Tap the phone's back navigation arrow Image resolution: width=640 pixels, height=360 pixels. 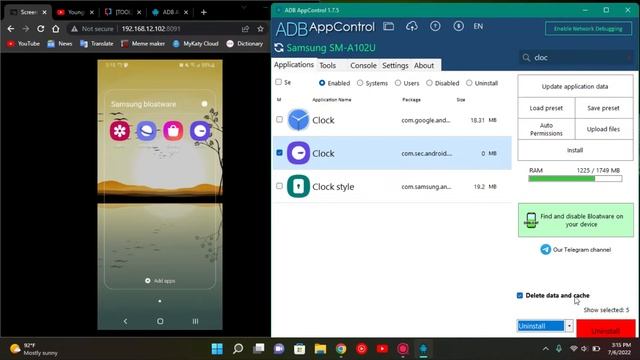click(125, 321)
